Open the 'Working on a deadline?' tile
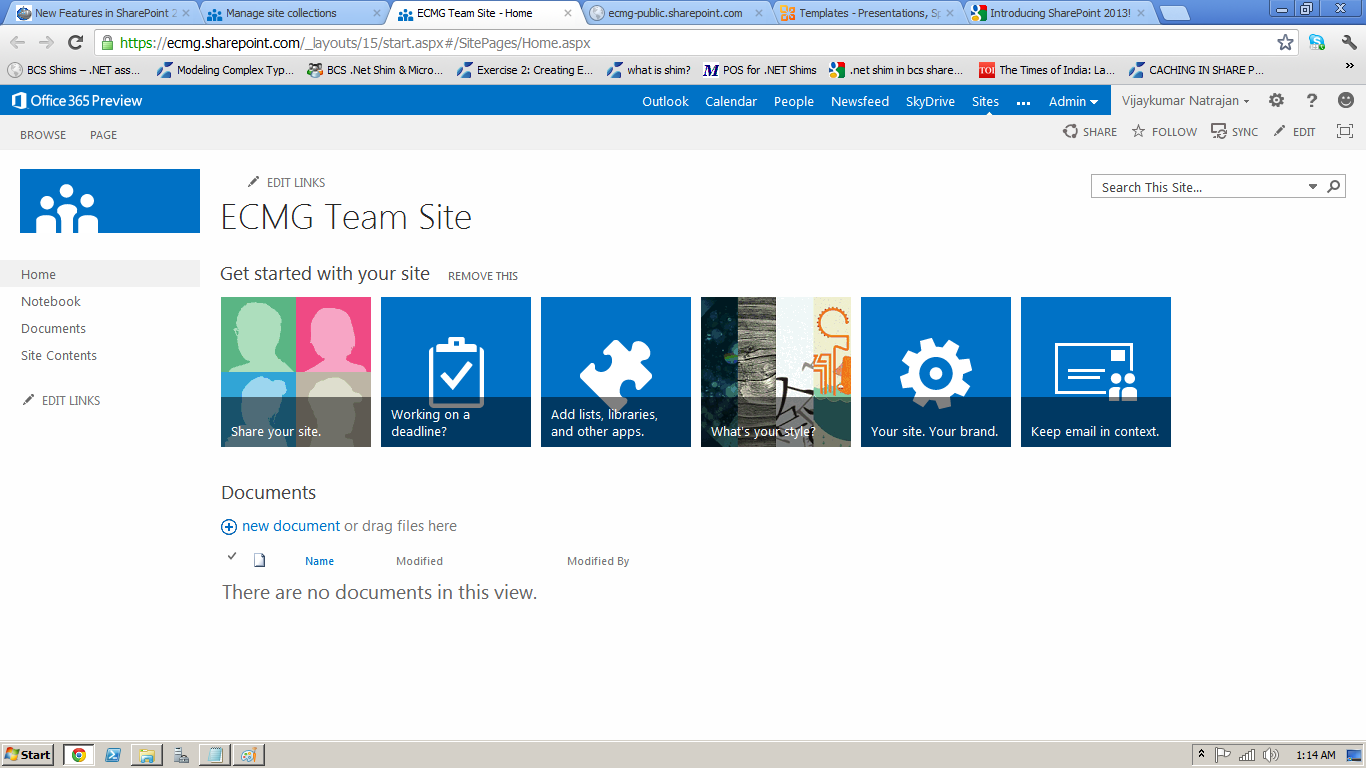 tap(456, 372)
